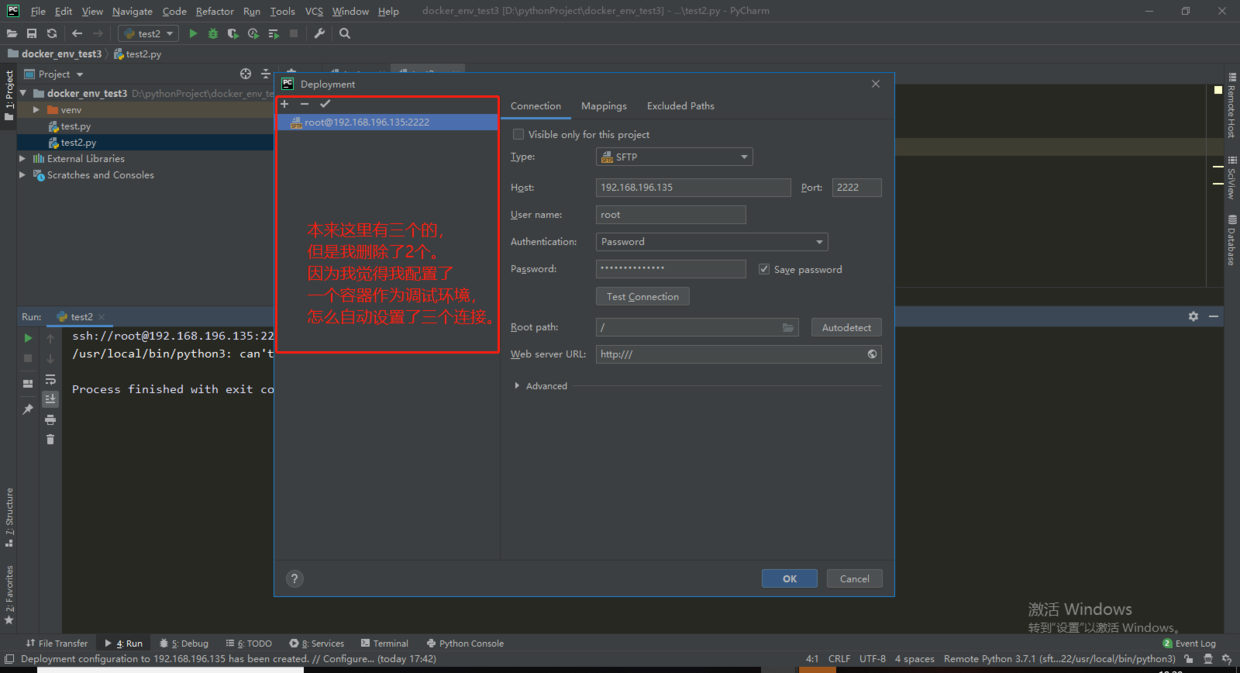Click the Test Connection button

coord(642,297)
